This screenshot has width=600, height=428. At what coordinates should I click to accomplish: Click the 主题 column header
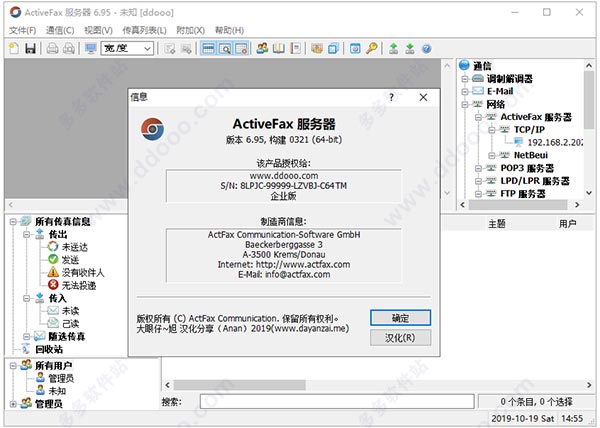[x=497, y=223]
